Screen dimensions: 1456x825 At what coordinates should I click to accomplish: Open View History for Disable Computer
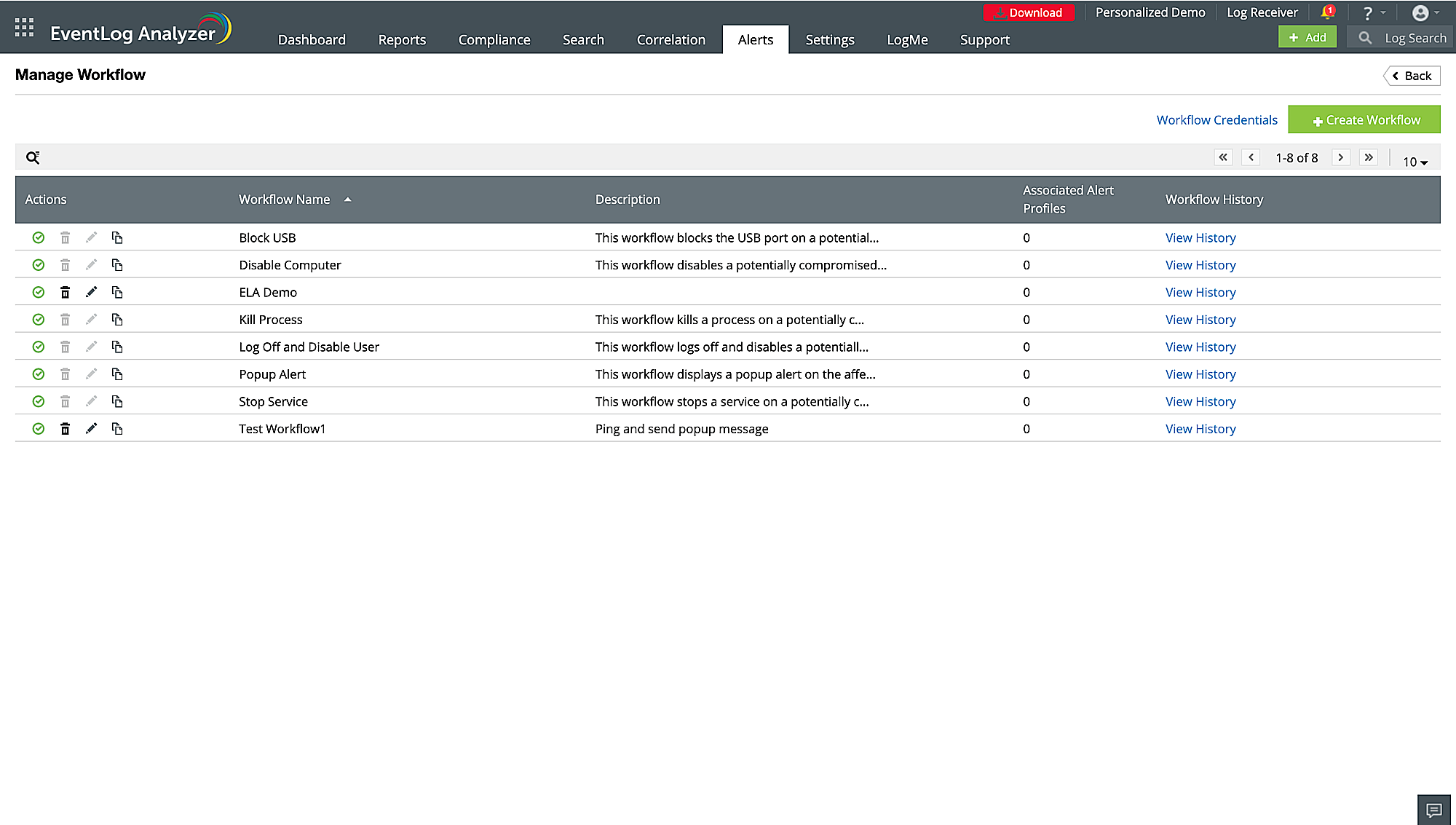tap(1200, 264)
